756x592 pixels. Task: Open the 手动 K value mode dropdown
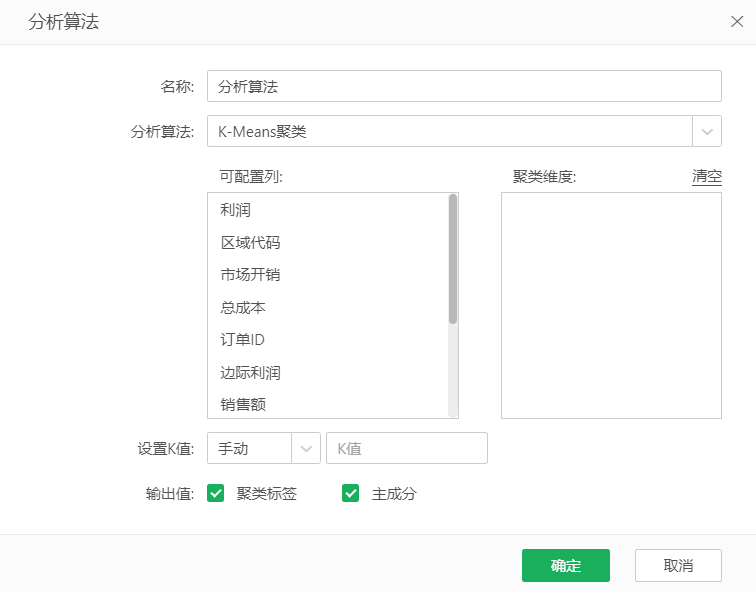[x=263, y=449]
